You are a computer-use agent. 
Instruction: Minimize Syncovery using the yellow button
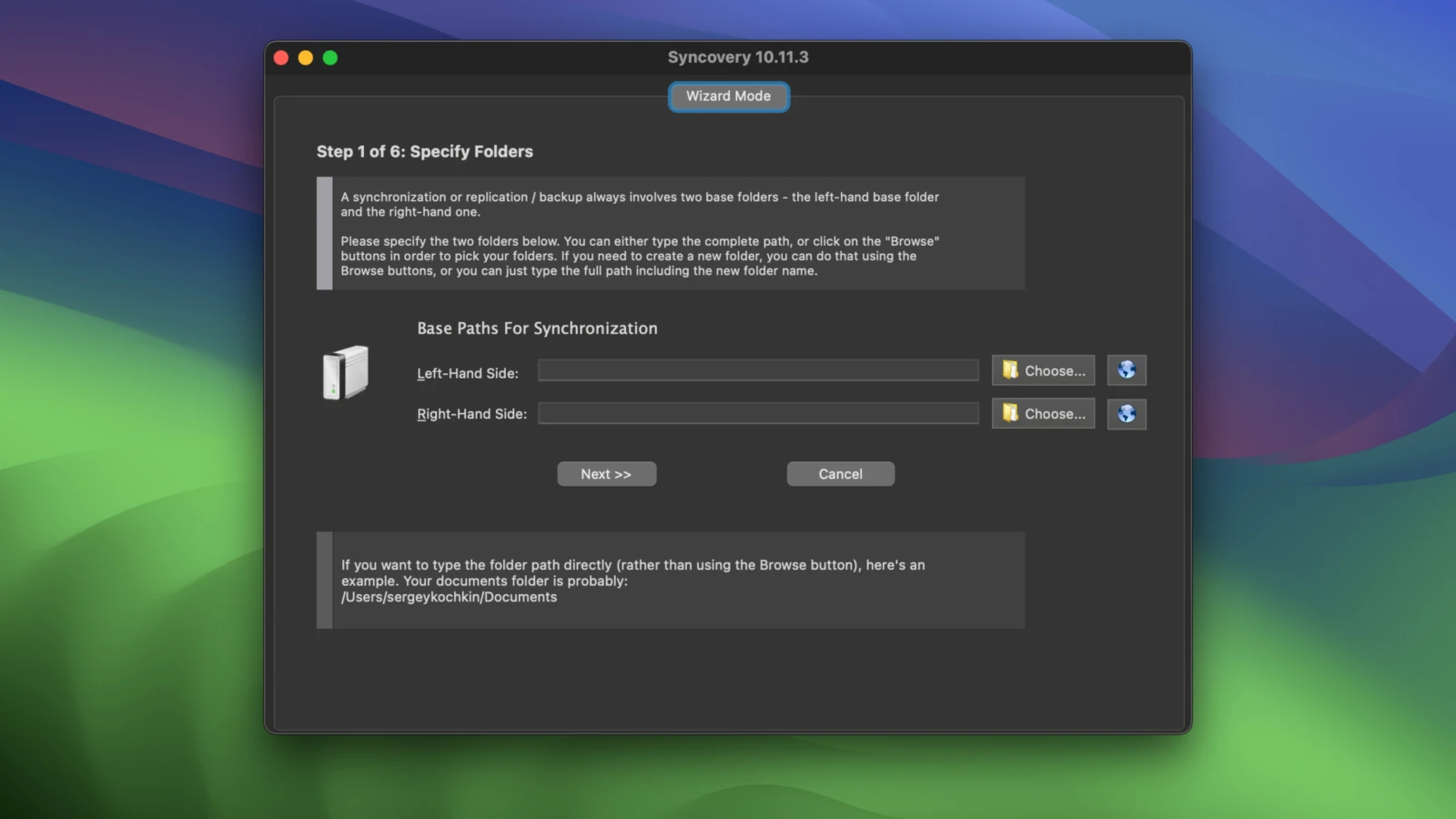[x=306, y=58]
